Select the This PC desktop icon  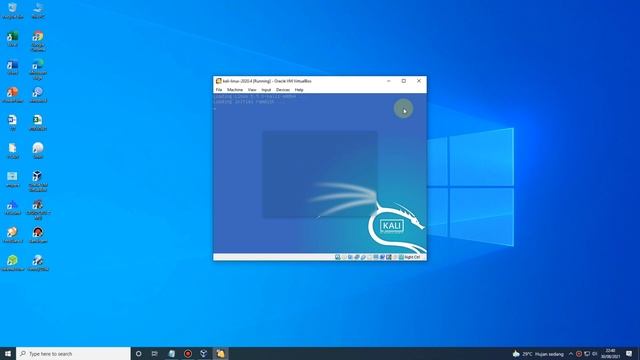coord(38,10)
